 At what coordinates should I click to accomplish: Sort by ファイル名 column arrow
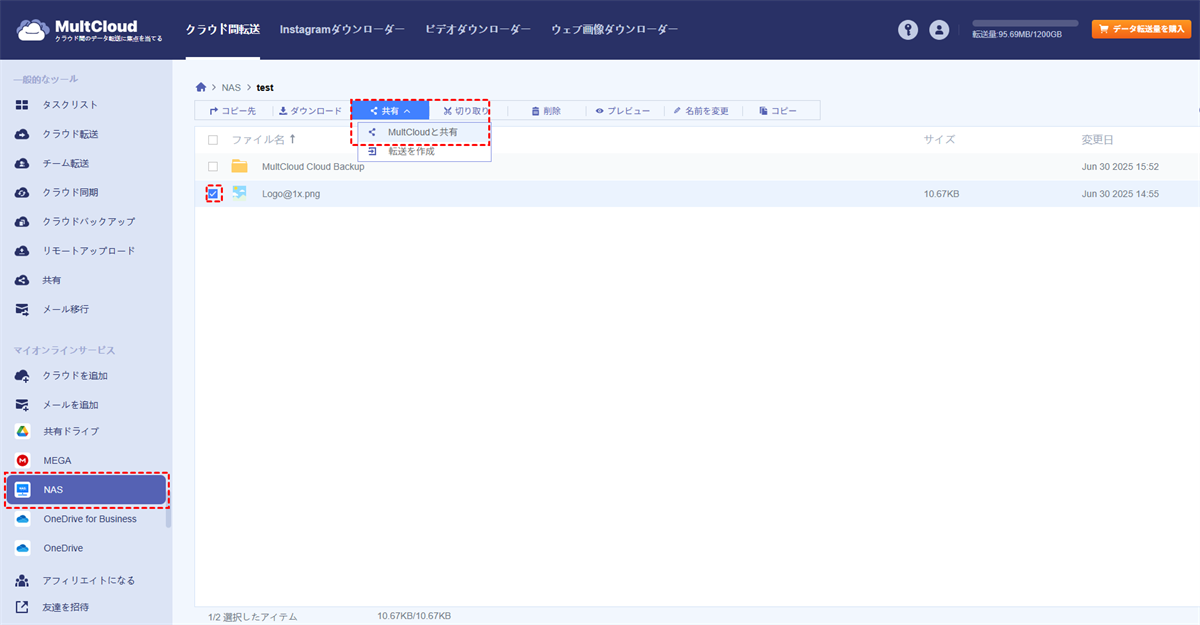coord(293,140)
